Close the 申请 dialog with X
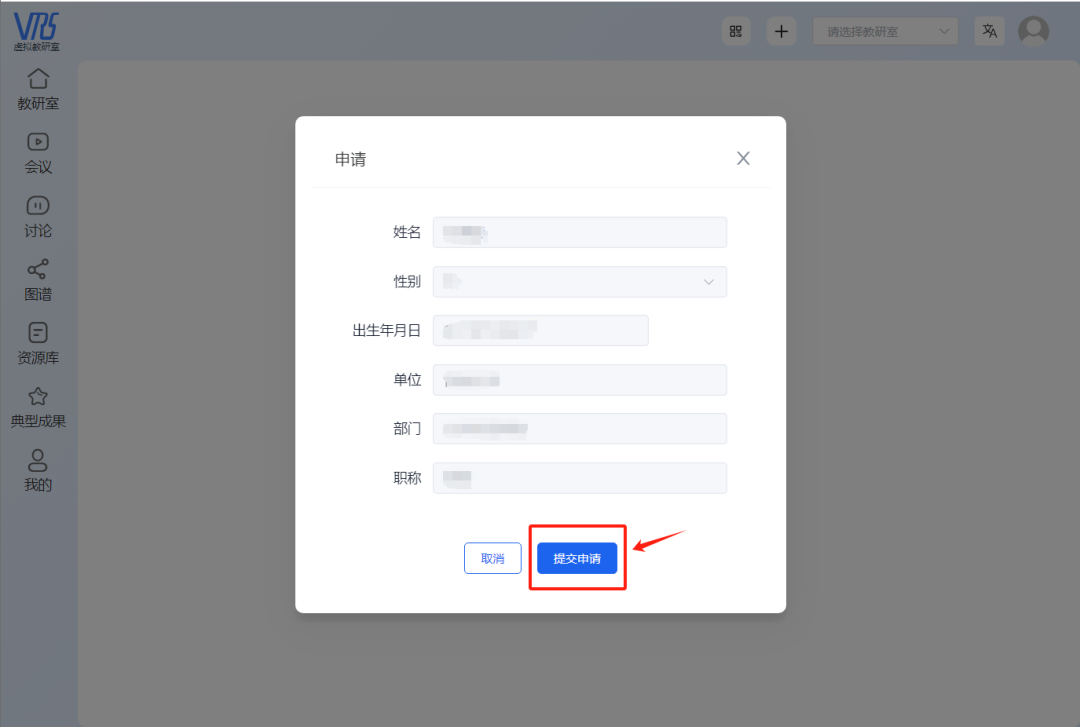The image size is (1080, 727). (x=743, y=158)
